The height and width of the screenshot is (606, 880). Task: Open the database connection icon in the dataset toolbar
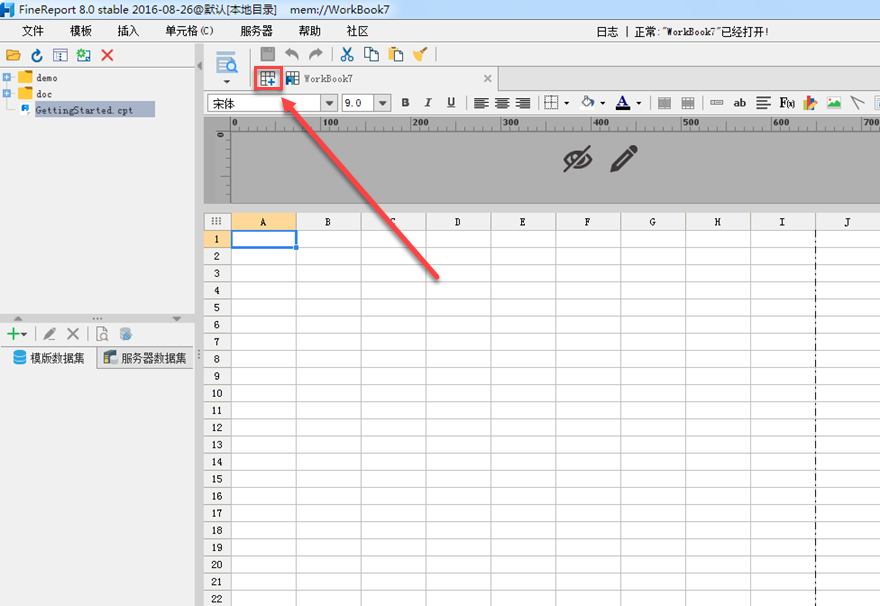pos(126,334)
